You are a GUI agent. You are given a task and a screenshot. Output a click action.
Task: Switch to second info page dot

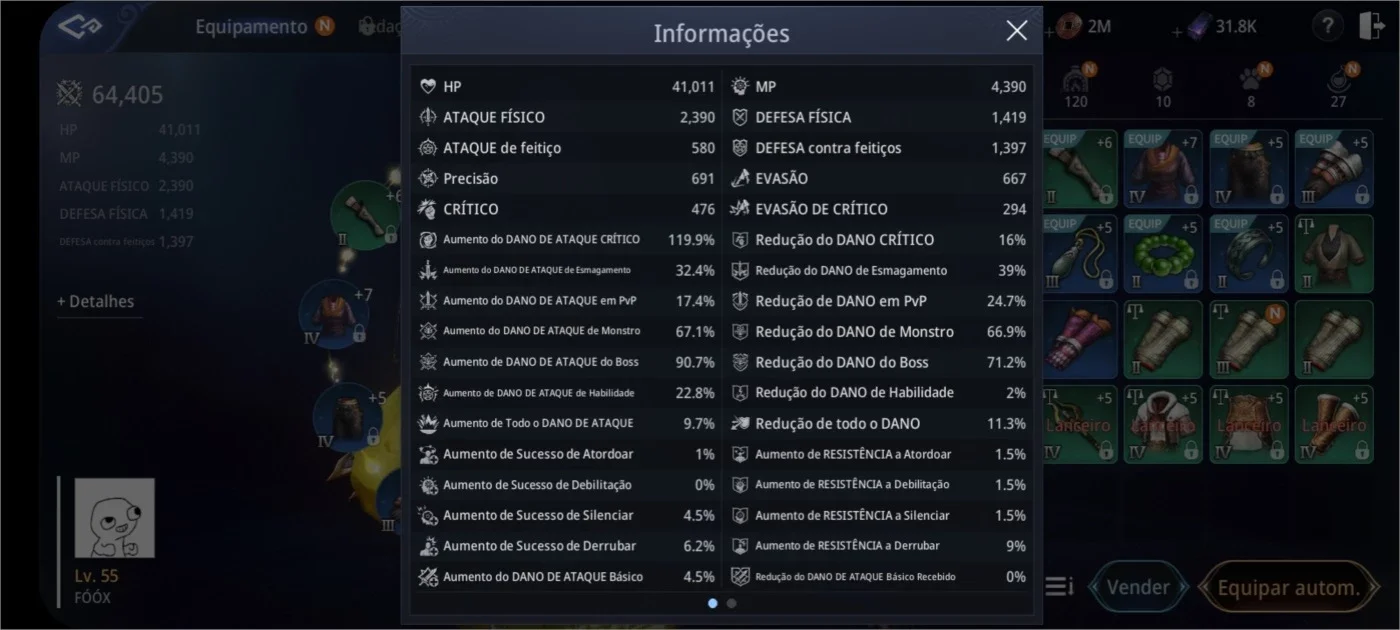point(731,603)
